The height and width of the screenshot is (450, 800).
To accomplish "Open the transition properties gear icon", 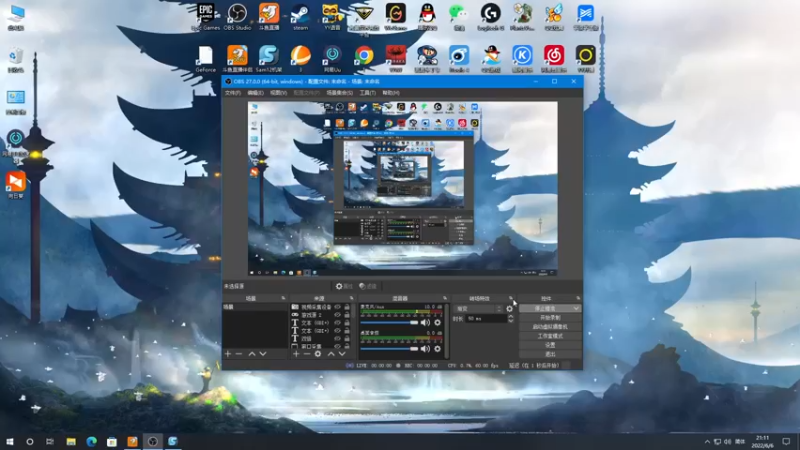I will point(509,309).
